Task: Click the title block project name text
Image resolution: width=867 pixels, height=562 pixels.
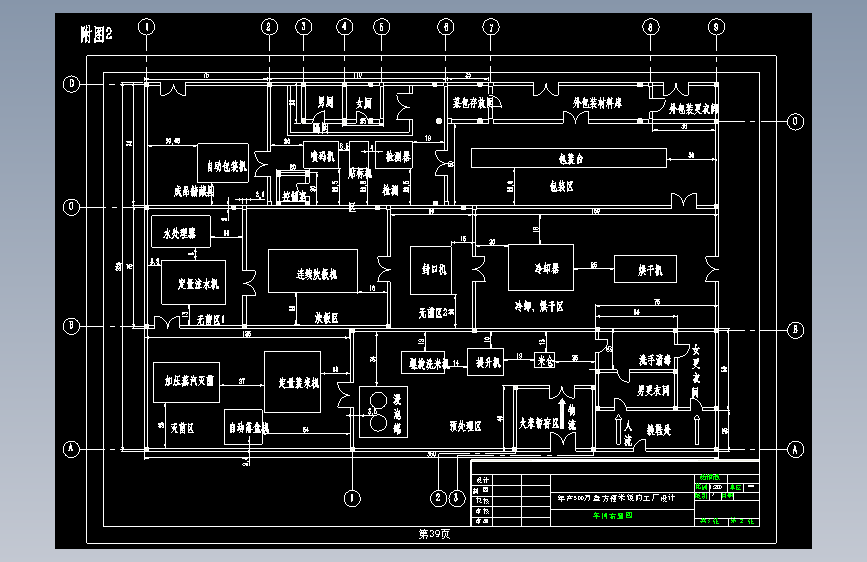Action: (617, 498)
